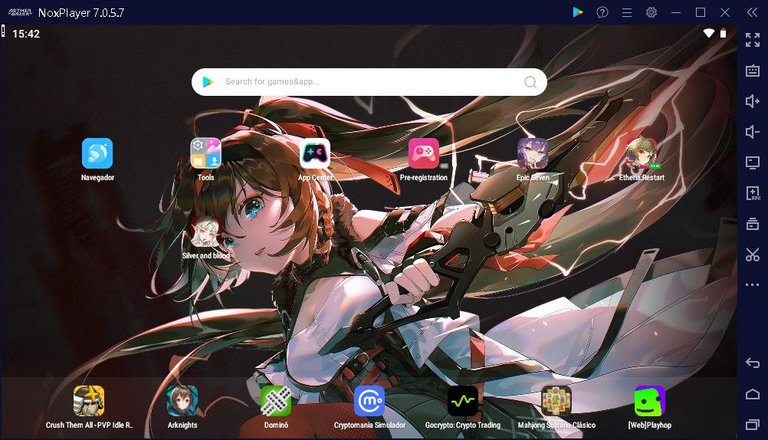Click the 15:42 clock text
768x440 pixels.
tap(26, 34)
